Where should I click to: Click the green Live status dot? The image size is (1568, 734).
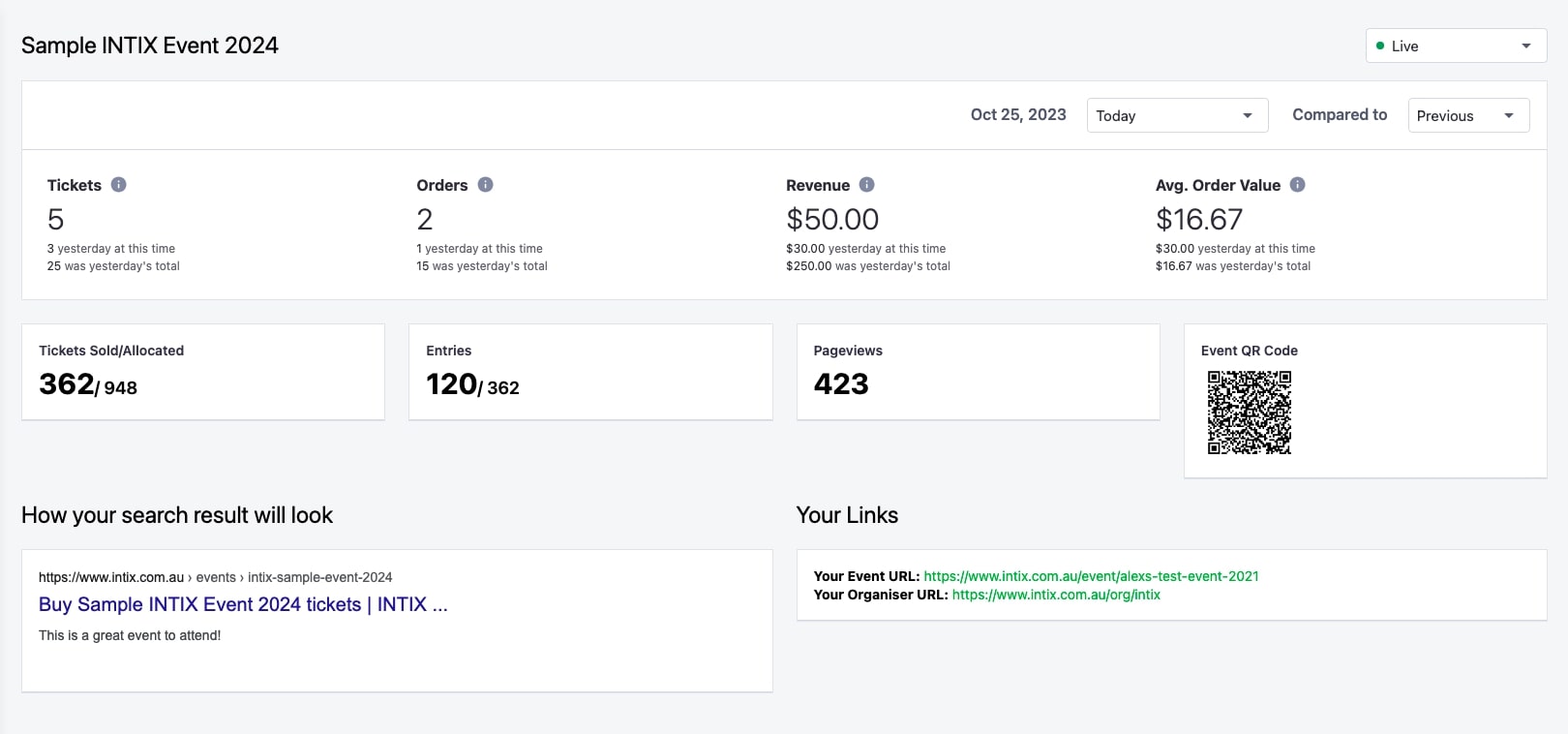1380,46
